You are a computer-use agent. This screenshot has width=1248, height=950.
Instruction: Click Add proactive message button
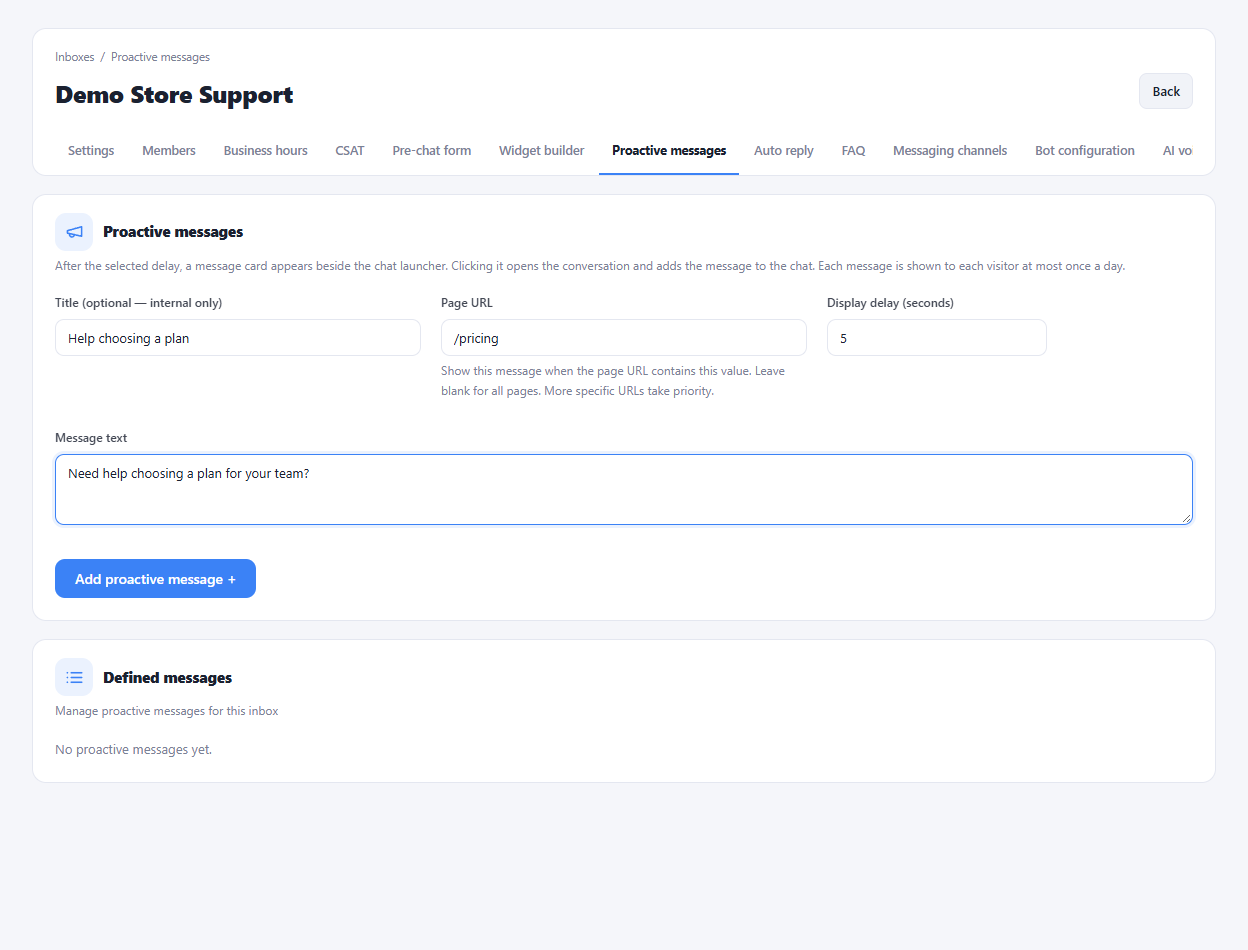click(155, 579)
